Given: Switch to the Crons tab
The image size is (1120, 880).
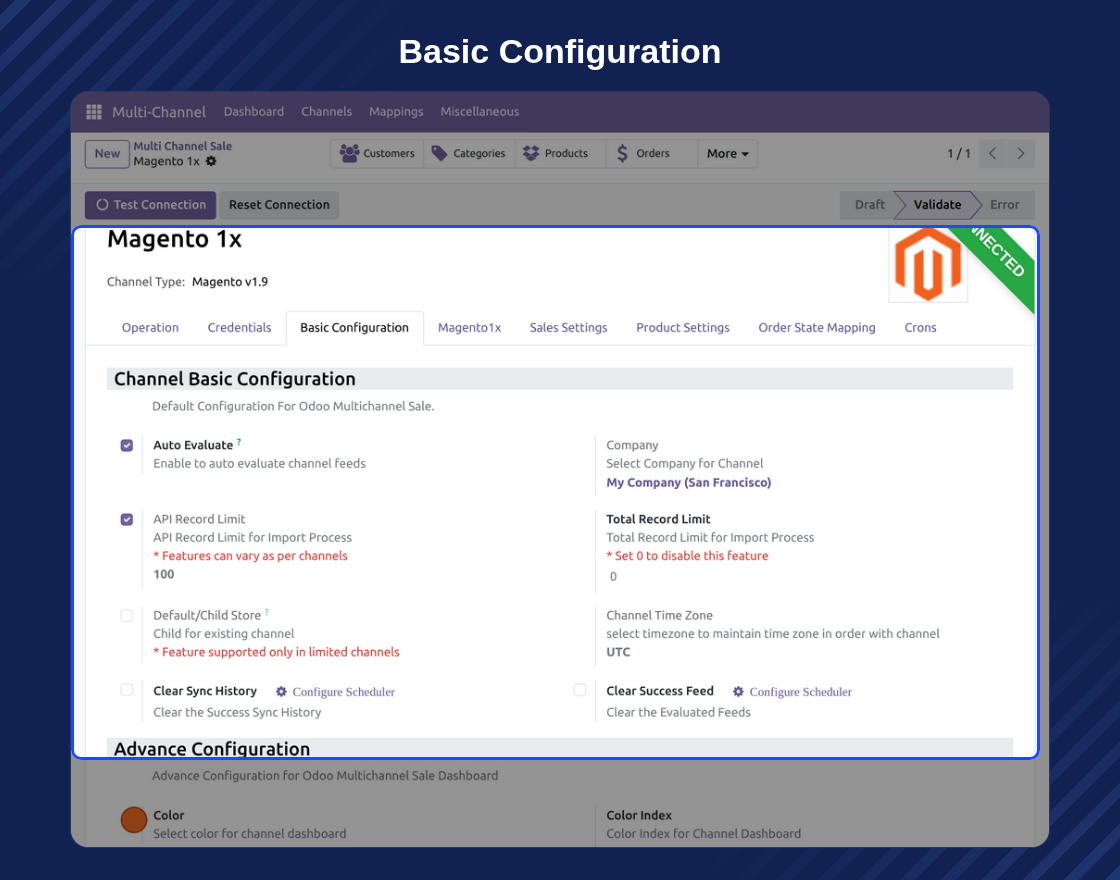Looking at the screenshot, I should [920, 328].
